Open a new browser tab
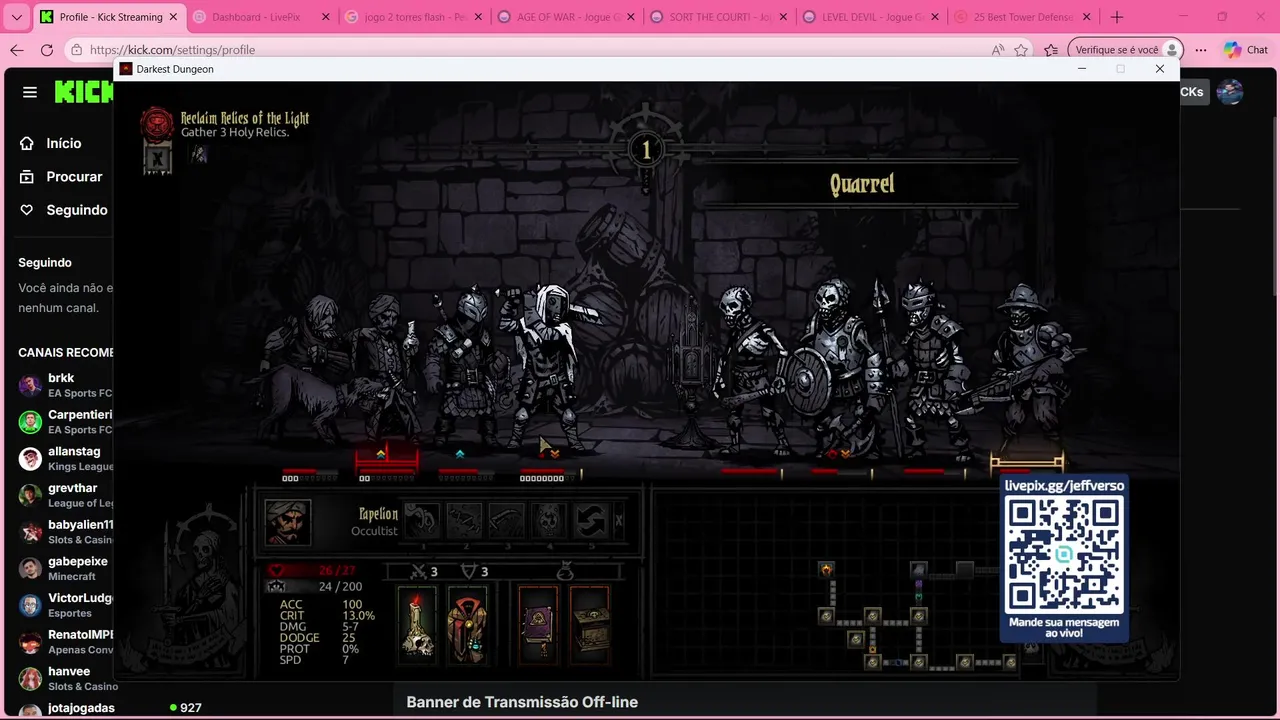 (1117, 17)
